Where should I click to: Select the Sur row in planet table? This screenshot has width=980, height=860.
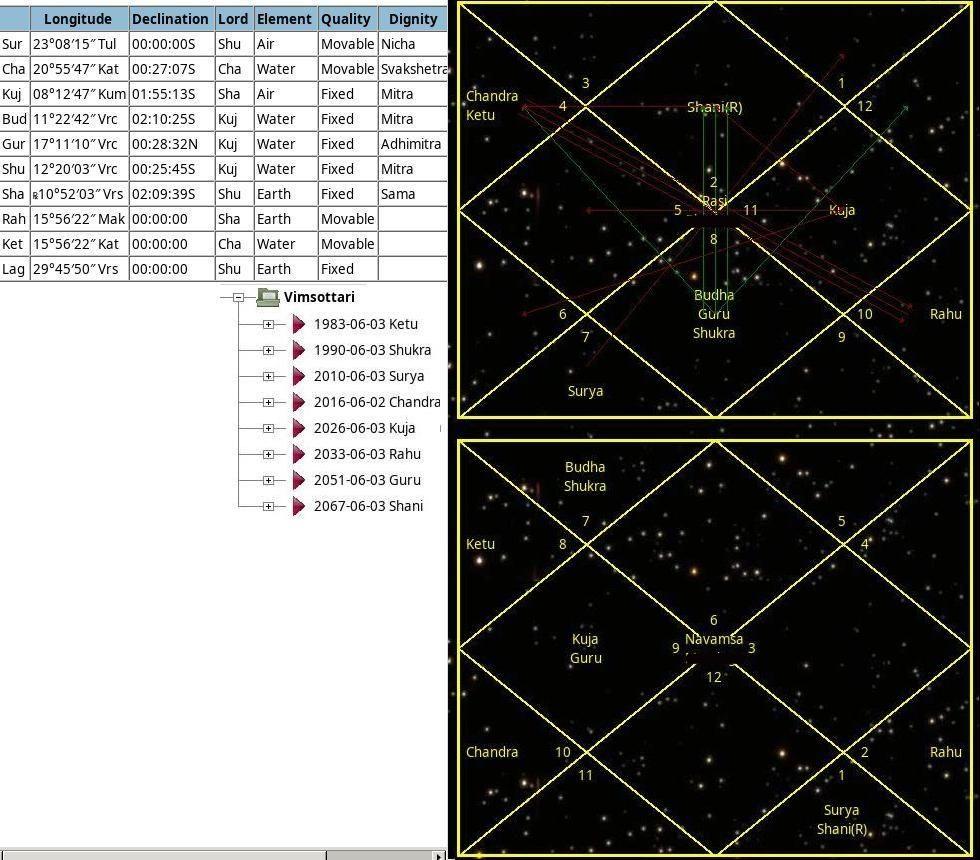tap(13, 44)
